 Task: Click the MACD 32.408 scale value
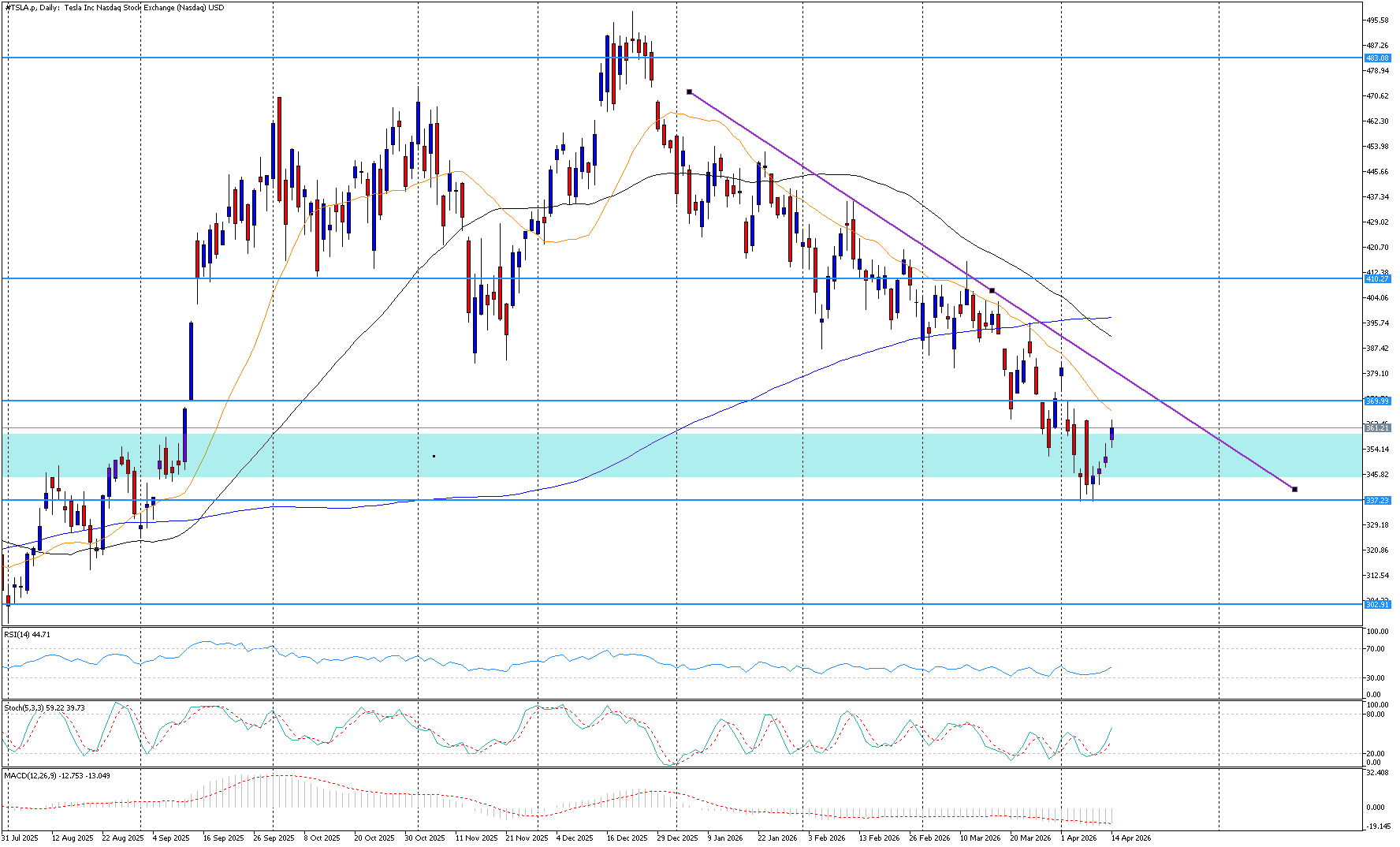[1377, 774]
